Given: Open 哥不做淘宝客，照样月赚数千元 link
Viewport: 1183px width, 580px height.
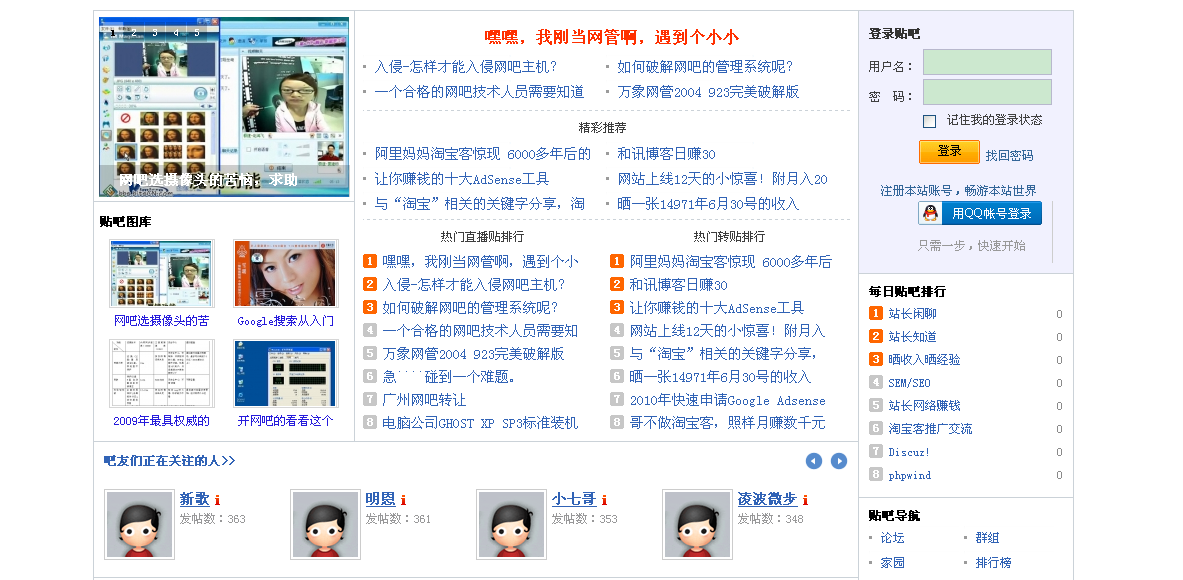Looking at the screenshot, I should click(x=727, y=423).
